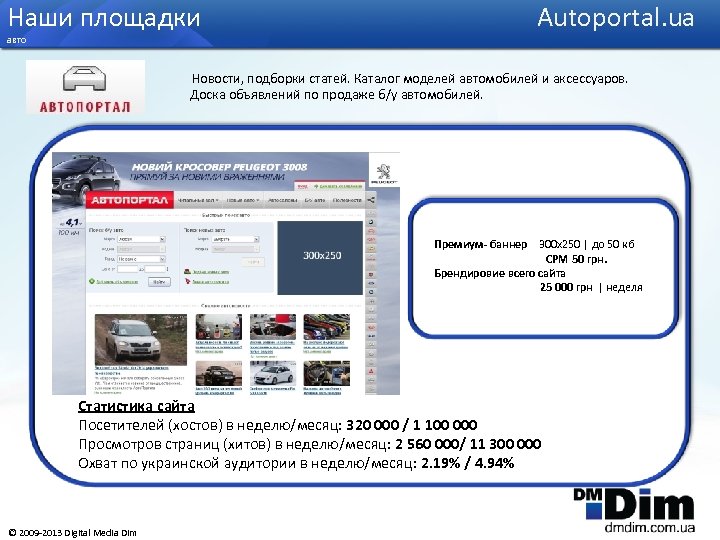Open the large silver Skoda SUV news photo
Screen dimensions: 720x540
141,339
